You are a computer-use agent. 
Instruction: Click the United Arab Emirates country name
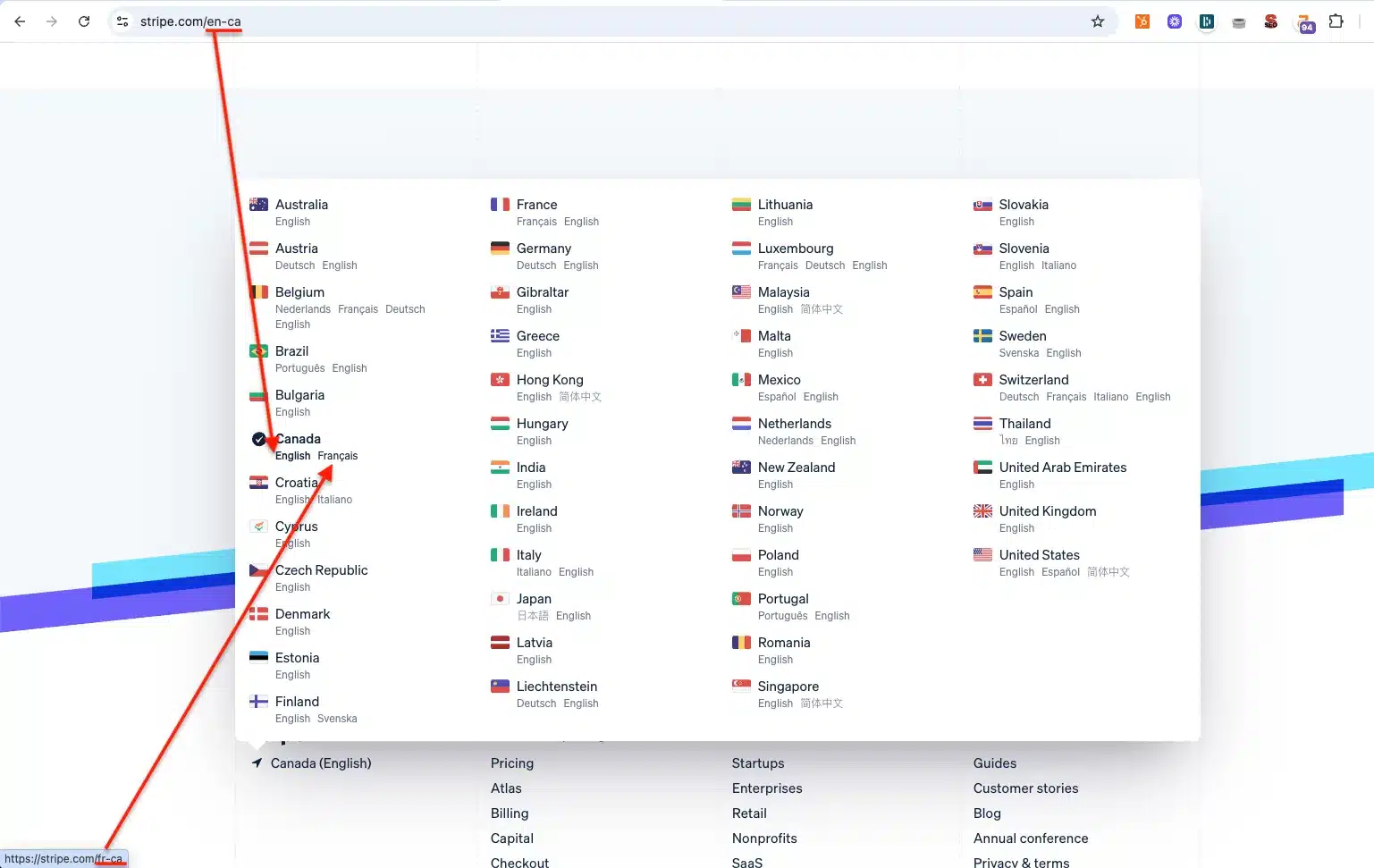click(1063, 468)
